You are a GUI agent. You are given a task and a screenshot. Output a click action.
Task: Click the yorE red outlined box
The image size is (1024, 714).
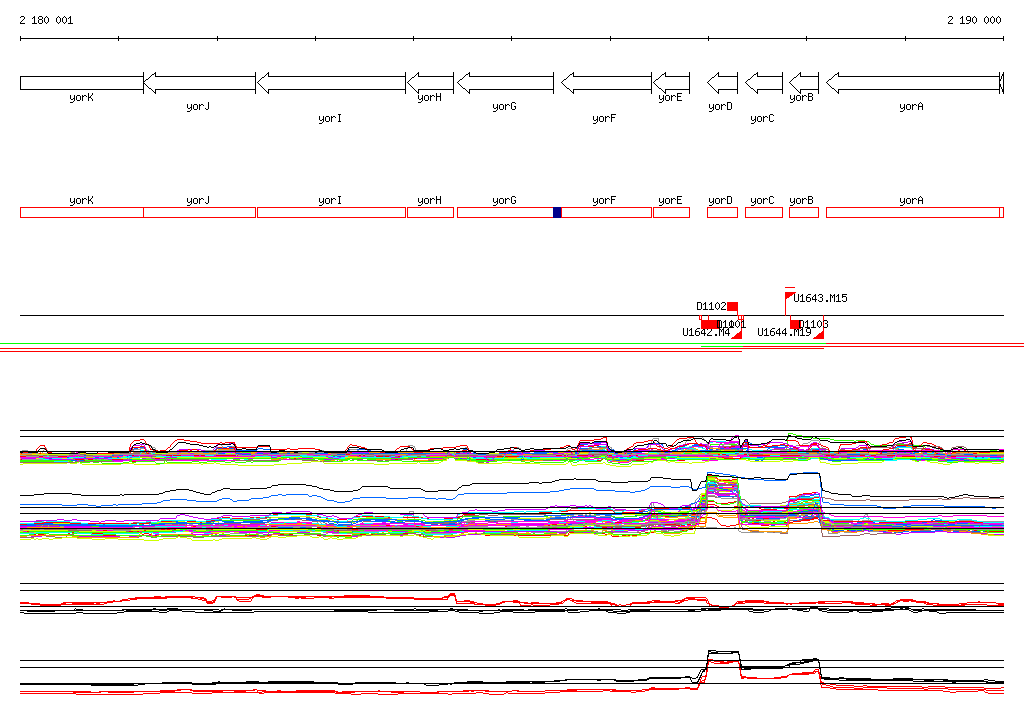point(671,212)
